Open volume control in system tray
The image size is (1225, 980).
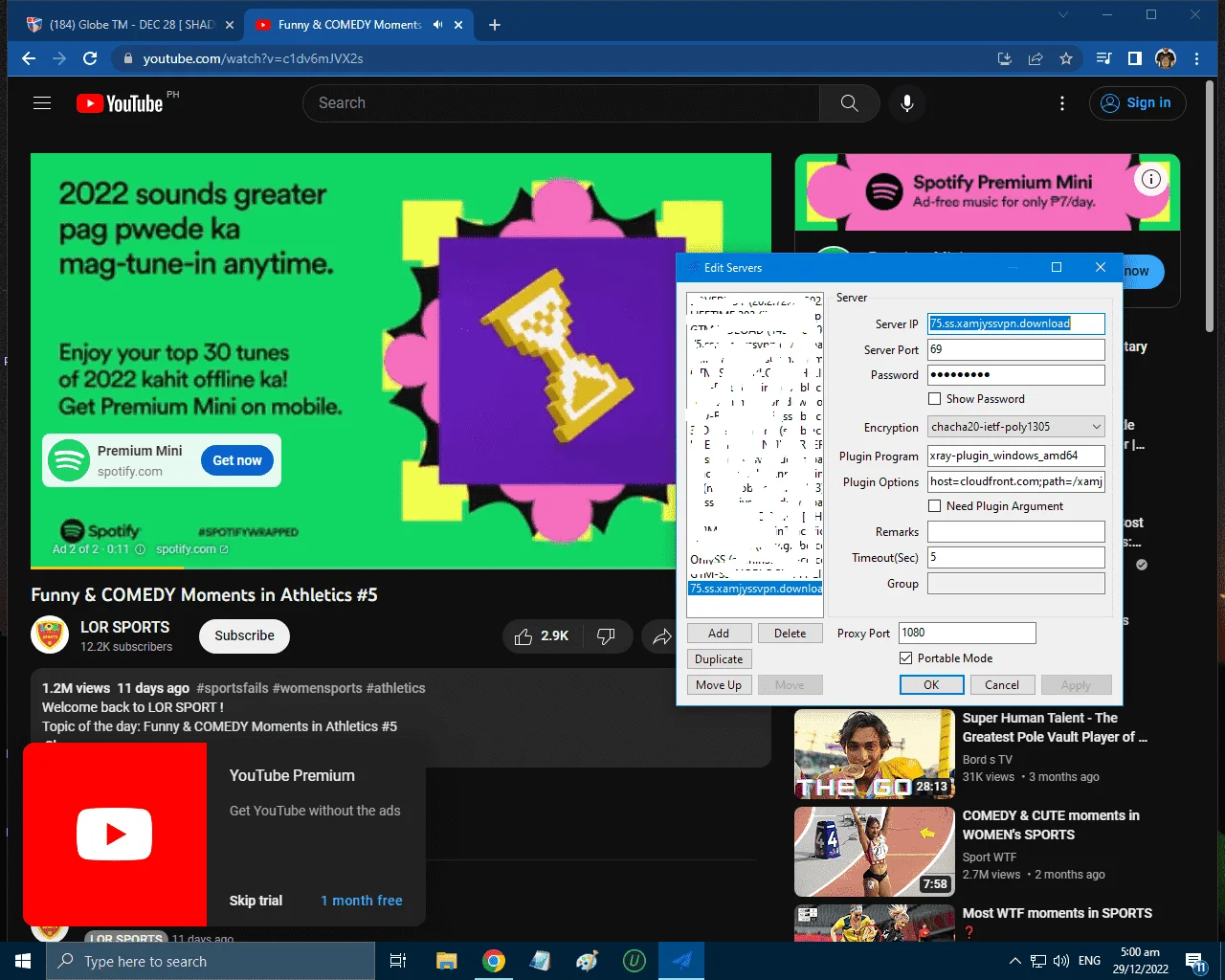coord(1060,961)
